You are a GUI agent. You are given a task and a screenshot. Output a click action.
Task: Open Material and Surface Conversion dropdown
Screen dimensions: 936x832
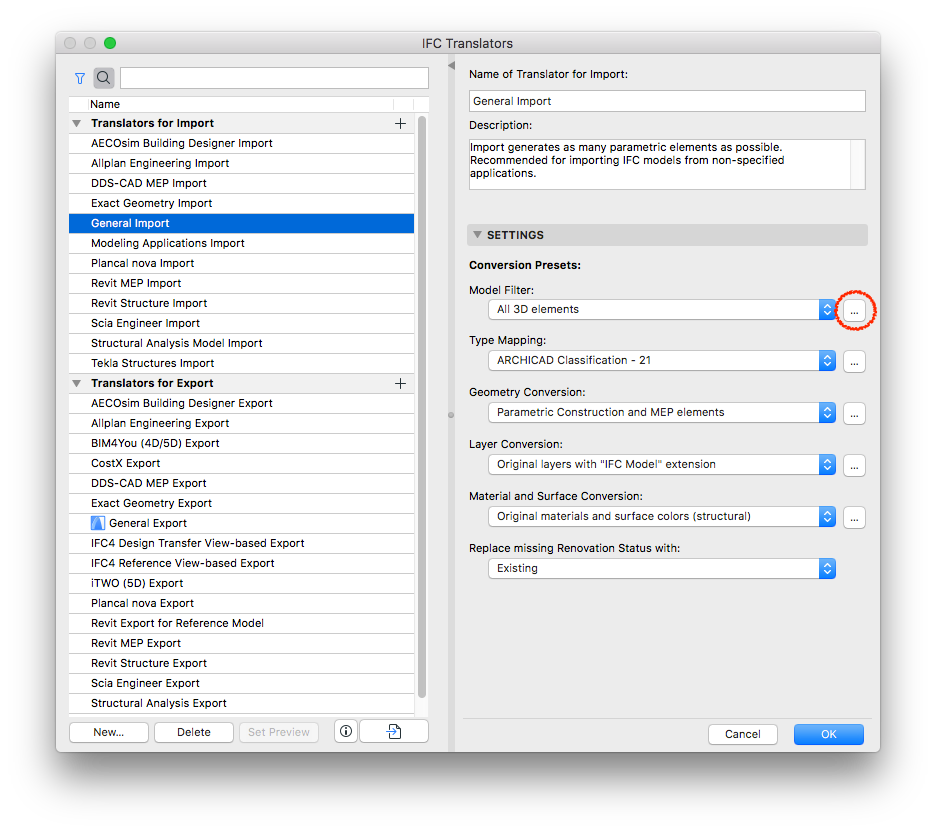point(662,516)
